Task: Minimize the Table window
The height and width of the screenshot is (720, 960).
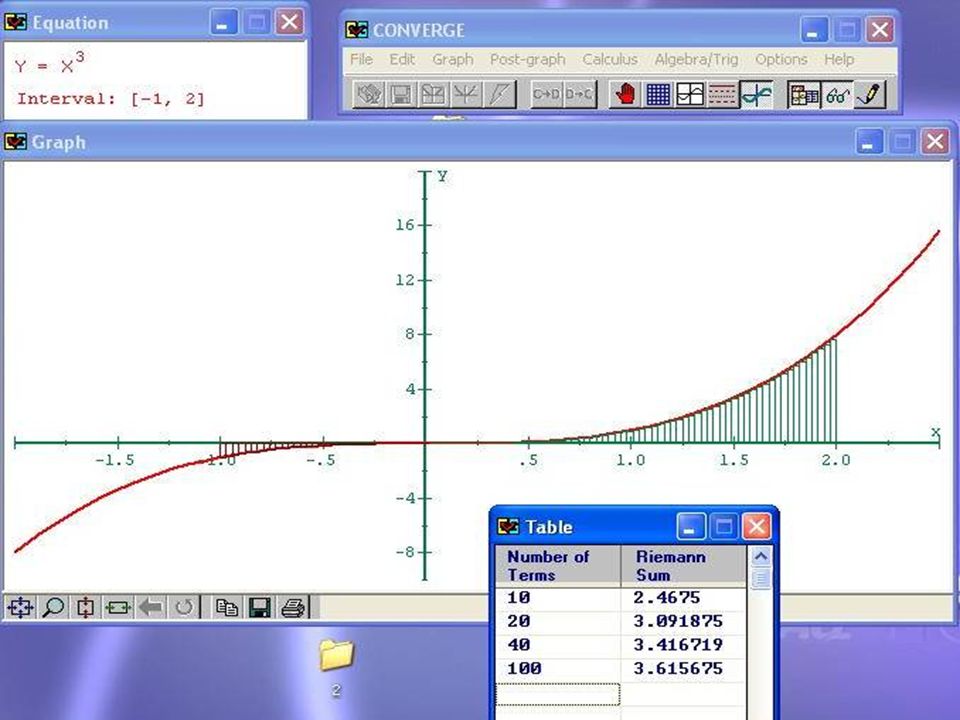Action: [691, 527]
